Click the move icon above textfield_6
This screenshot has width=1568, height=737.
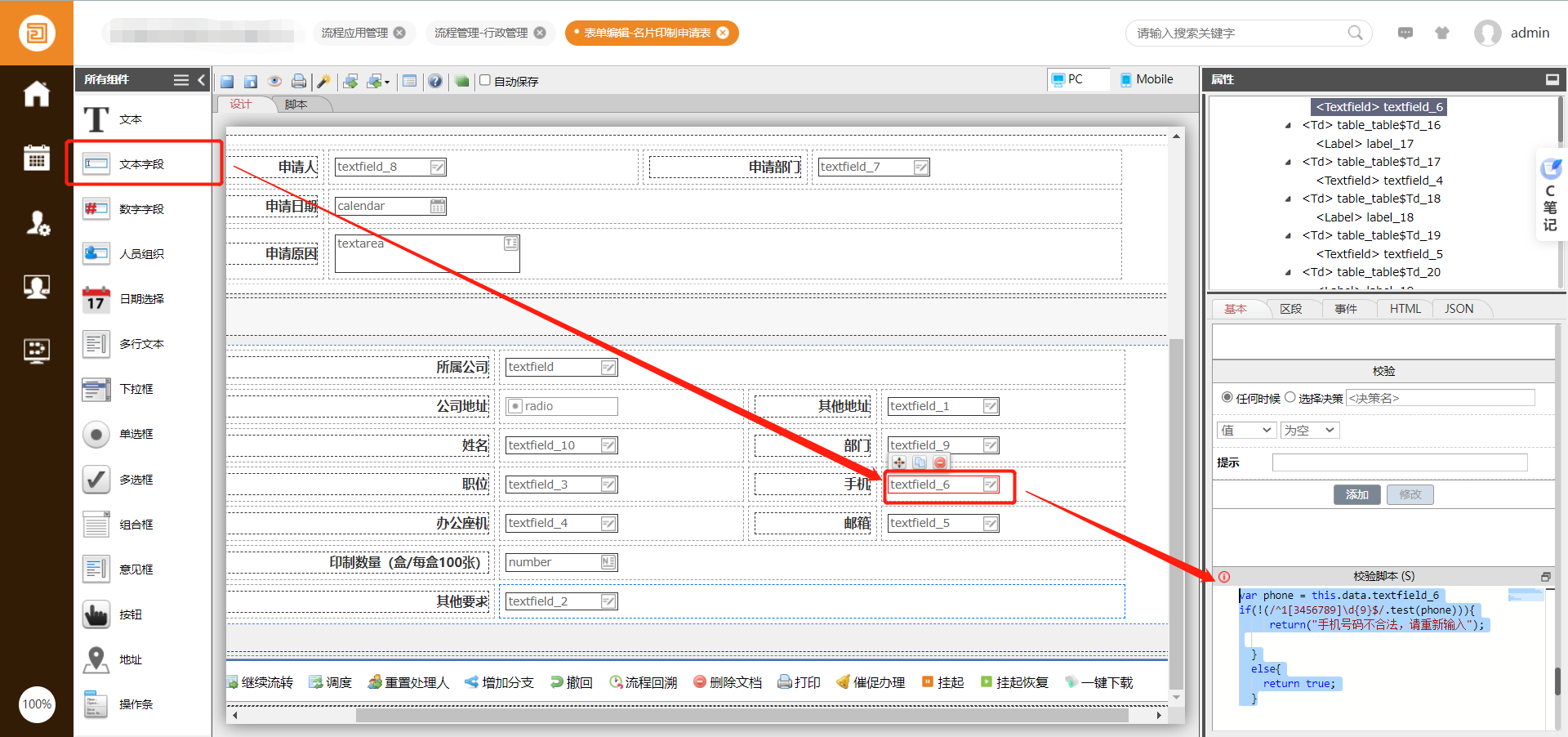(x=899, y=462)
